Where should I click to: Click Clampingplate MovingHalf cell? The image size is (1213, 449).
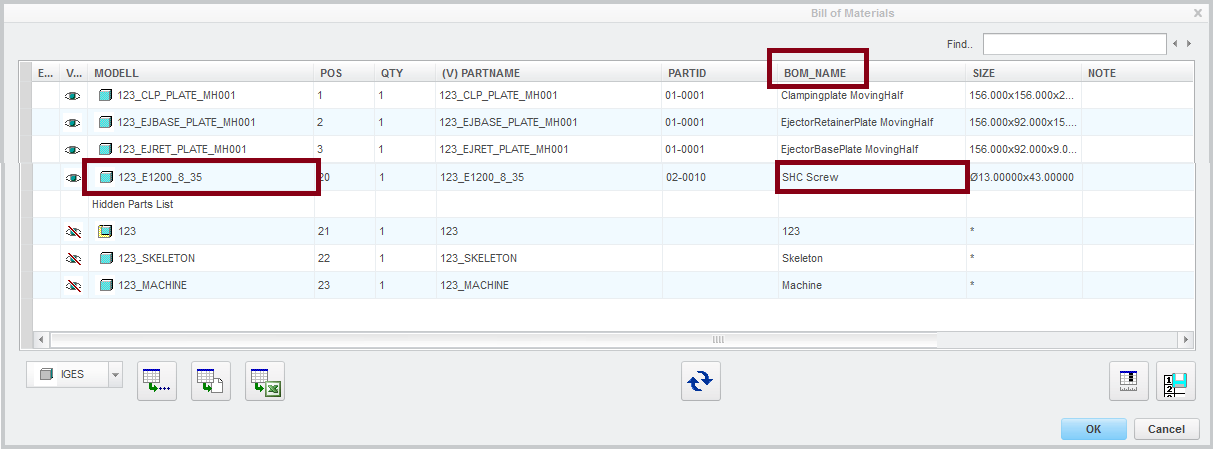[872, 96]
